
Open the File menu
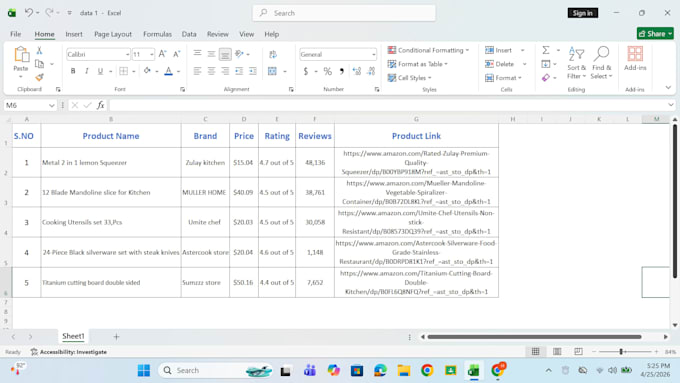16,34
